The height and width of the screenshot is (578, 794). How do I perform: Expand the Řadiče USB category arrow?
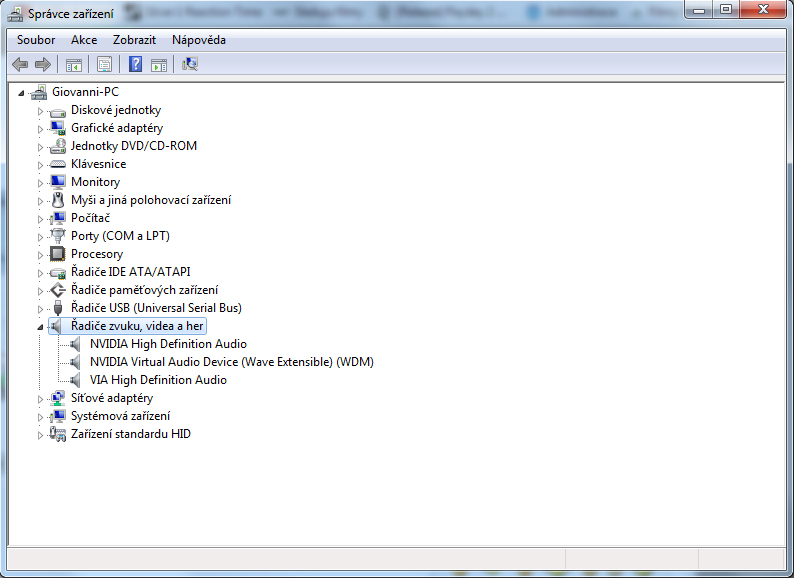coord(40,309)
